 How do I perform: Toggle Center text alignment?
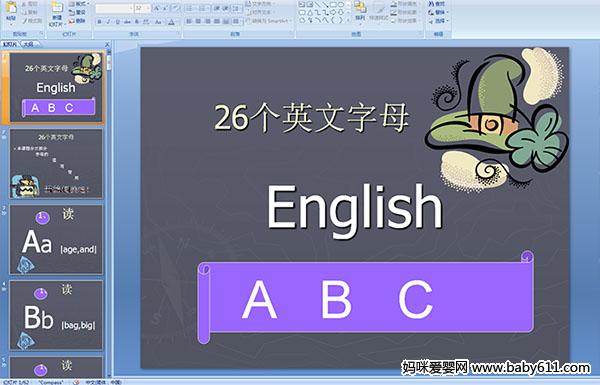click(198, 21)
